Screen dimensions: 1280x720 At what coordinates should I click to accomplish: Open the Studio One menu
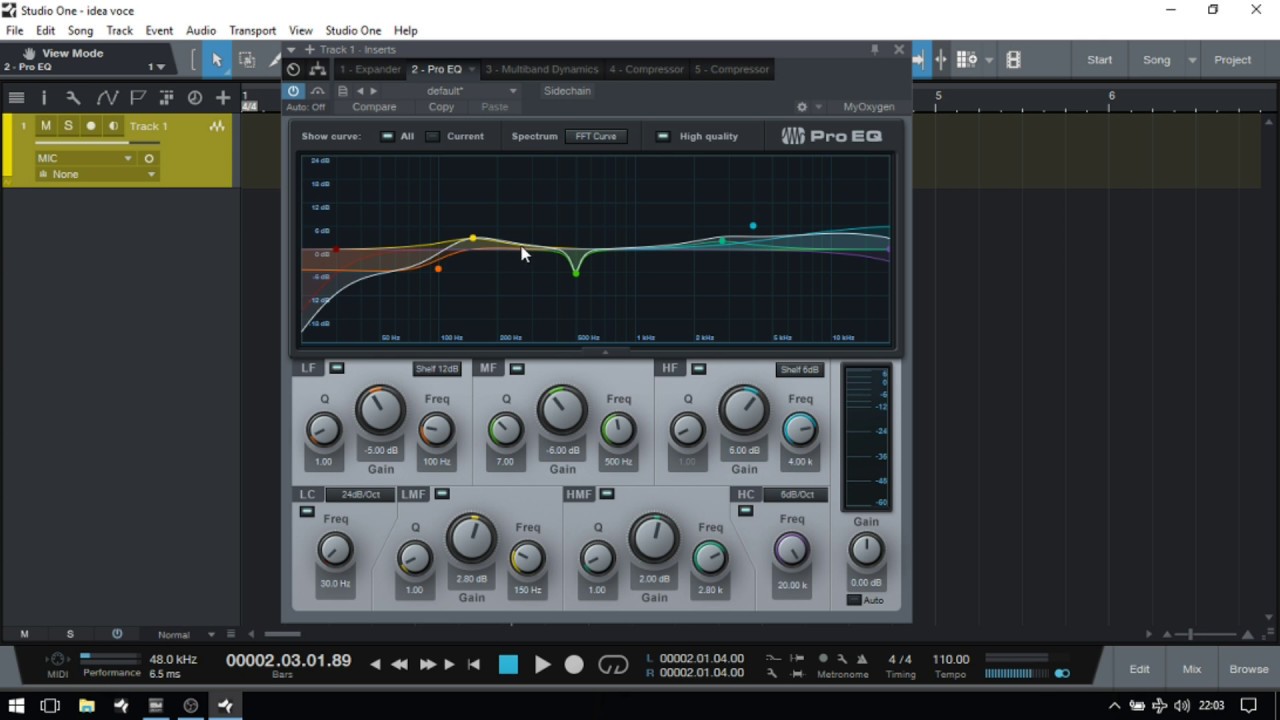(x=353, y=31)
